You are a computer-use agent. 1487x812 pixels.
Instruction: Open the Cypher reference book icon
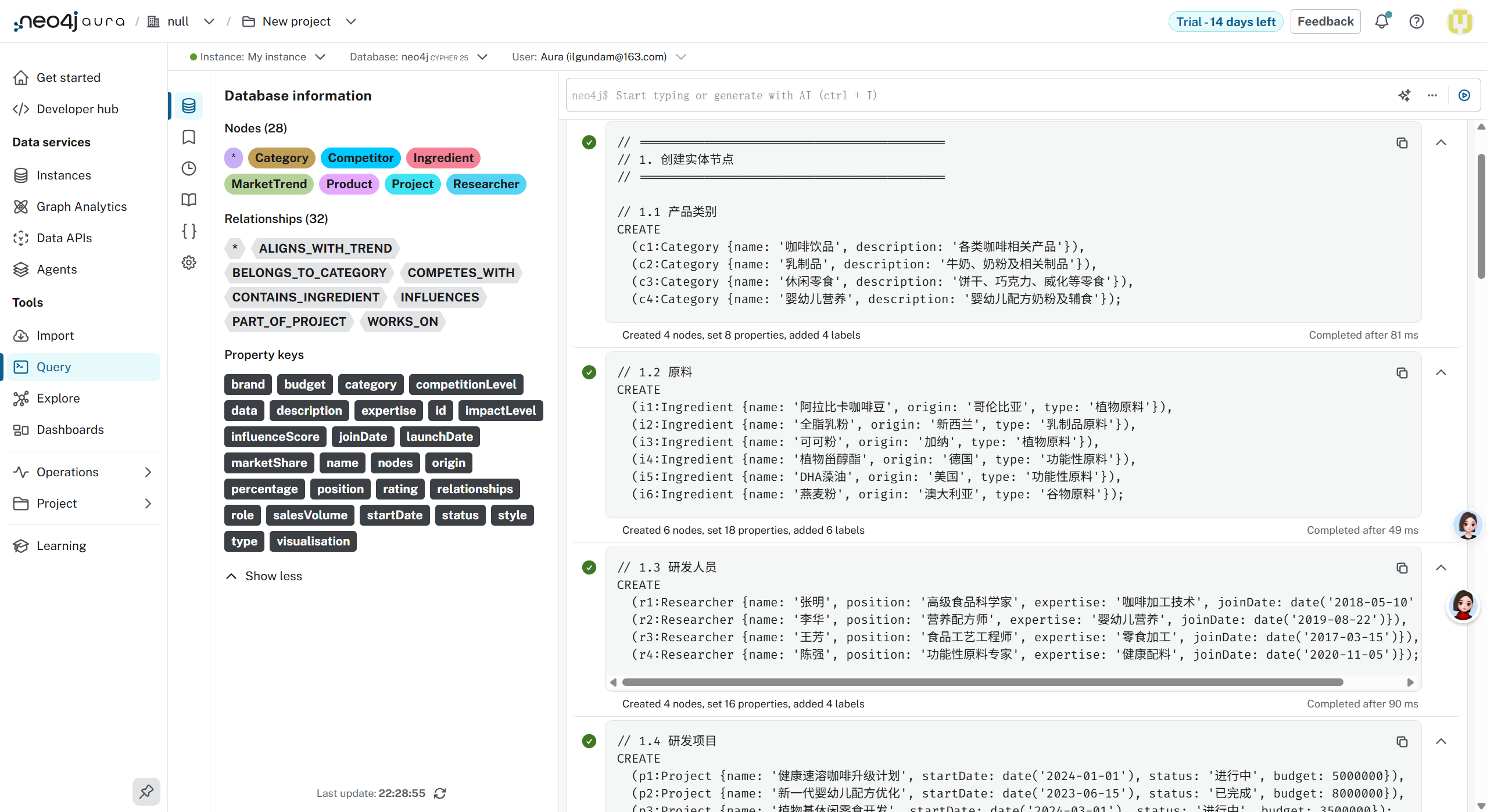pos(189,200)
